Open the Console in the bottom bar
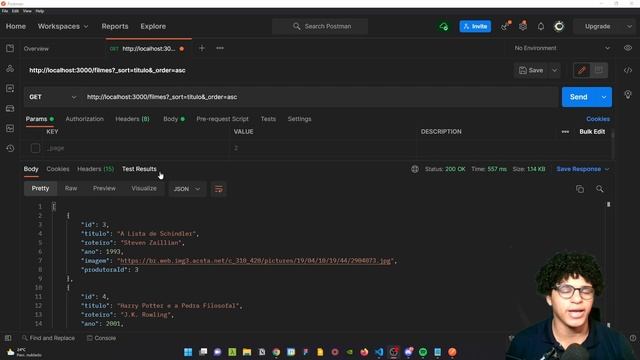Viewport: 640px width, 360px height. point(101,338)
